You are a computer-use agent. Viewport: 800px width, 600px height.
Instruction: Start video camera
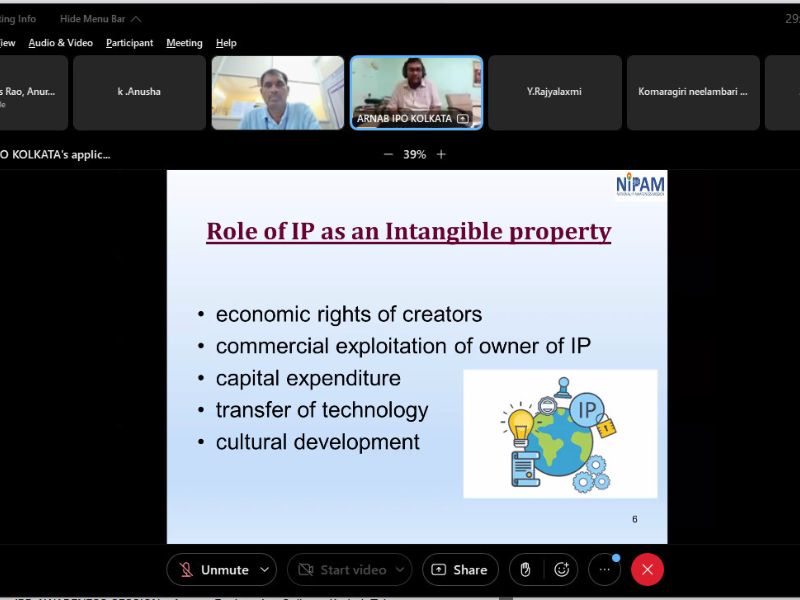pos(342,569)
